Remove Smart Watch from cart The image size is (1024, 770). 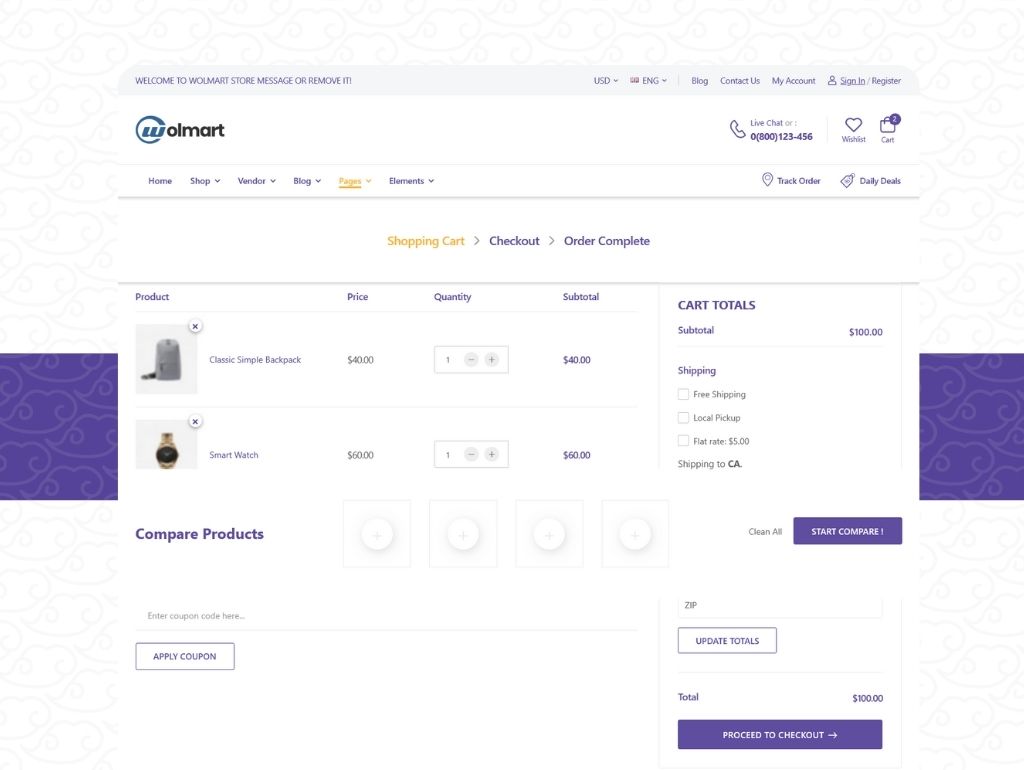[195, 422]
